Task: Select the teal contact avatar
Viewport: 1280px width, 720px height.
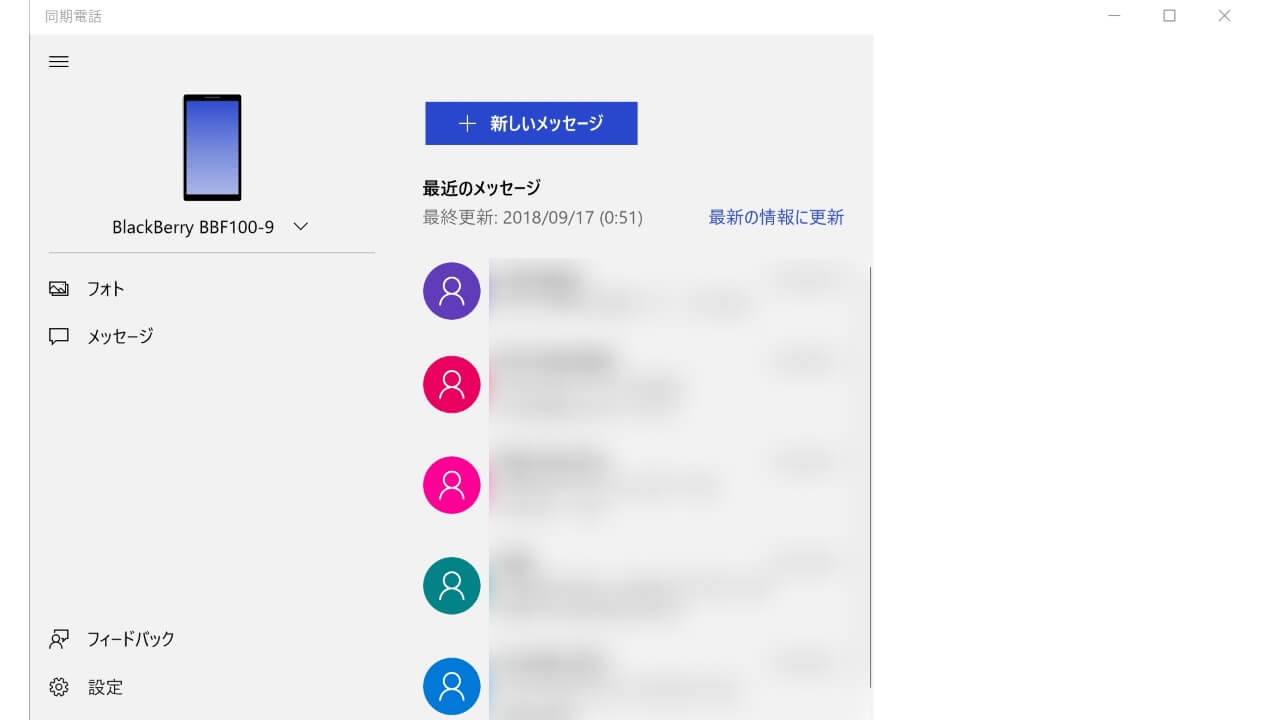Action: [x=452, y=586]
